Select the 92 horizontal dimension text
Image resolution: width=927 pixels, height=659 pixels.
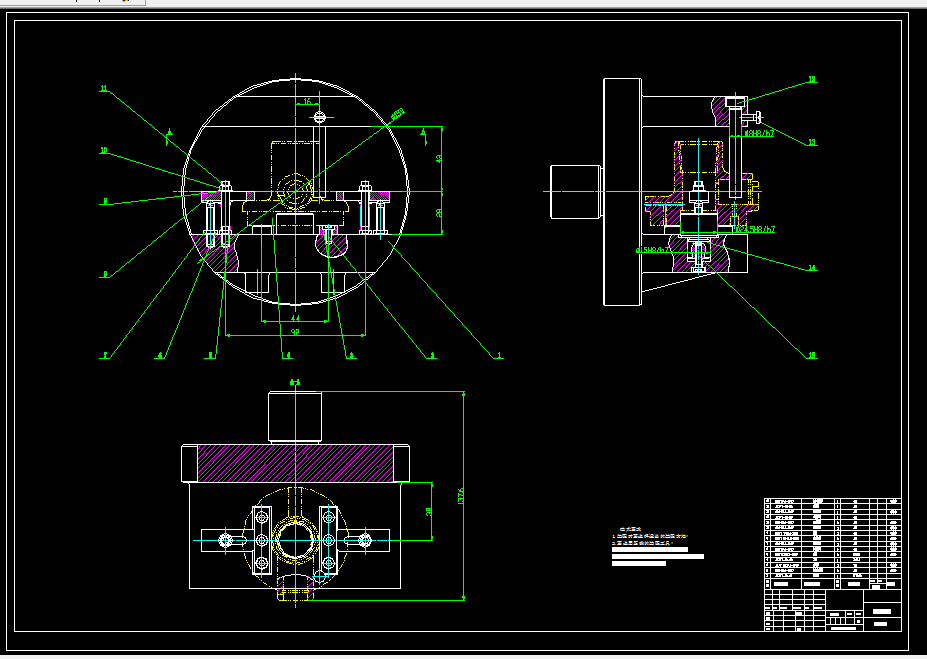pyautogui.click(x=295, y=332)
